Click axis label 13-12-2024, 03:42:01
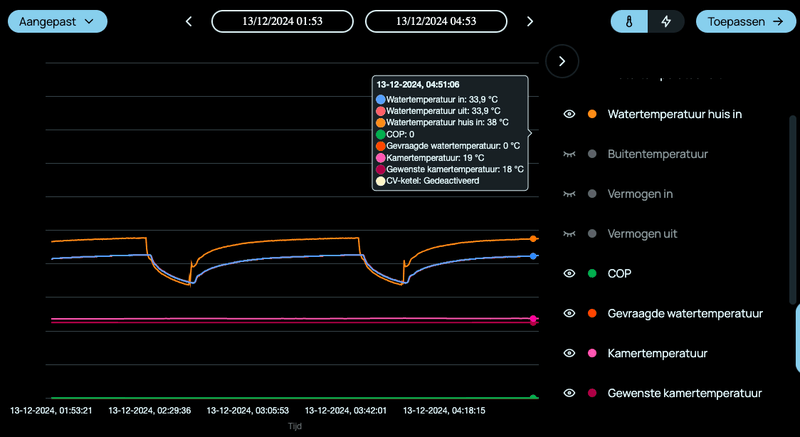800x437 pixels. click(x=345, y=410)
